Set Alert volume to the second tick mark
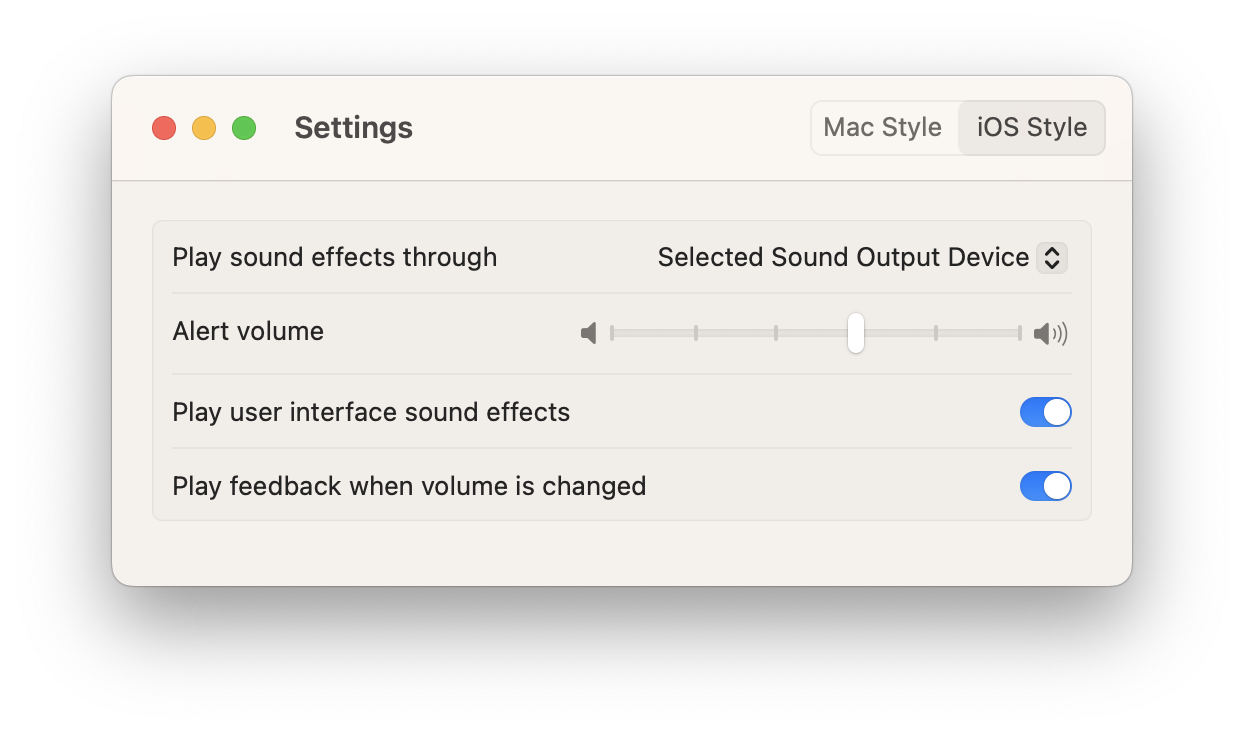This screenshot has height=734, width=1244. [x=696, y=333]
